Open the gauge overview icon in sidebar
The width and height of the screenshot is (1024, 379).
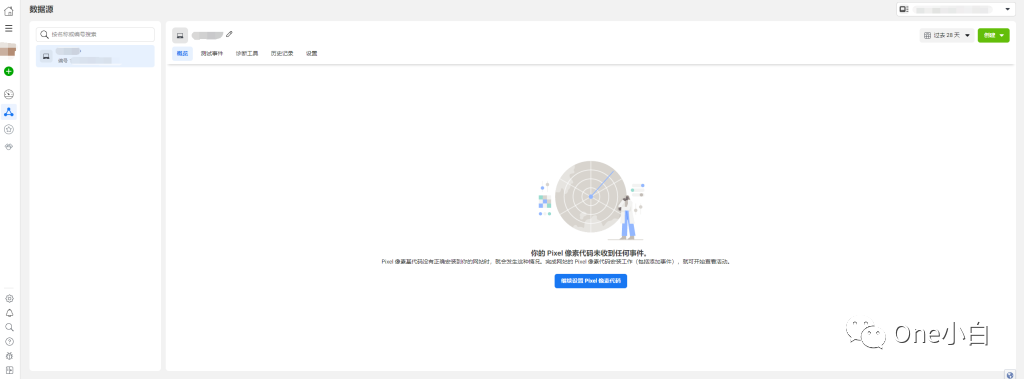point(8,95)
